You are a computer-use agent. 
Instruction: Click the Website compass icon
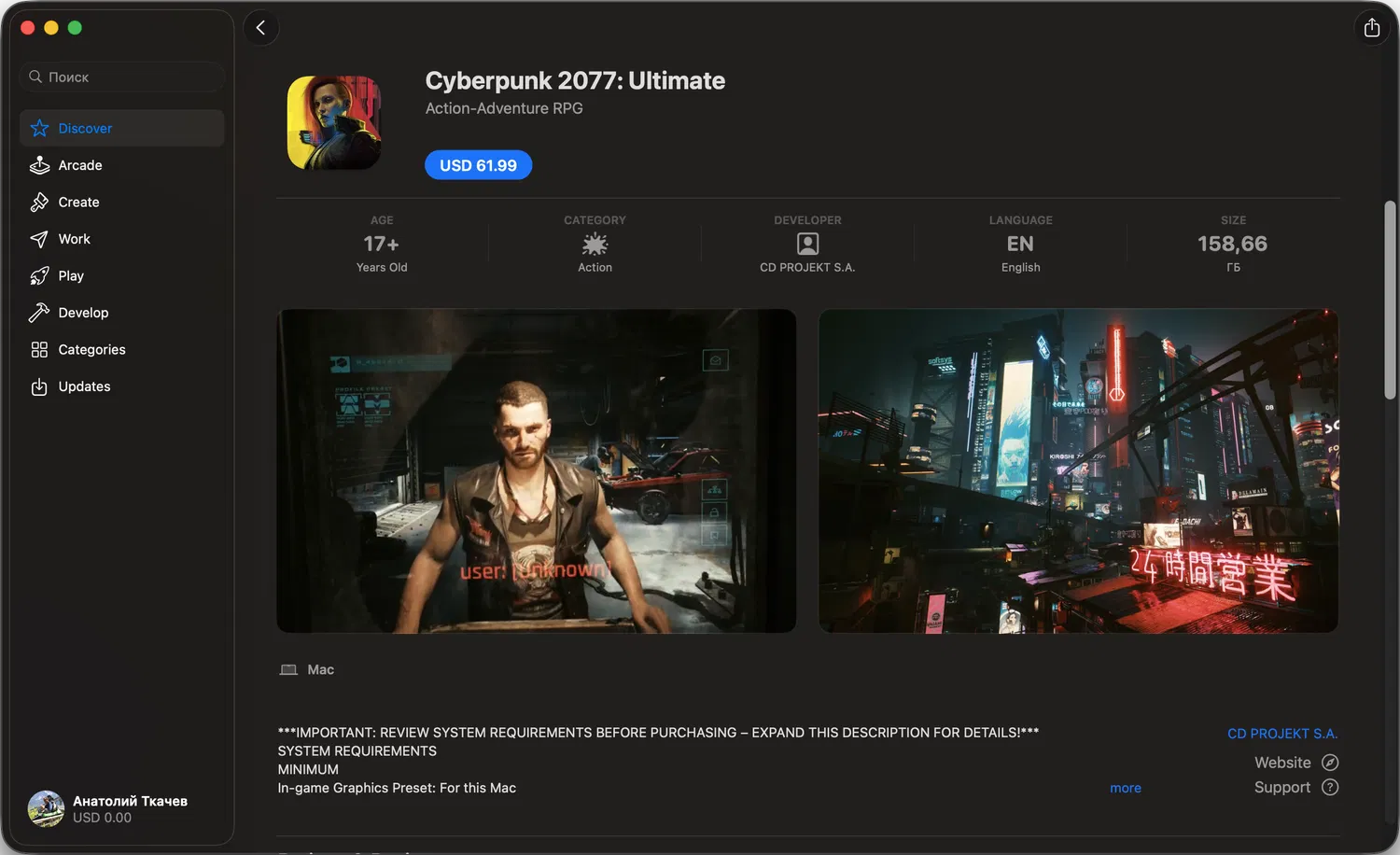point(1330,763)
